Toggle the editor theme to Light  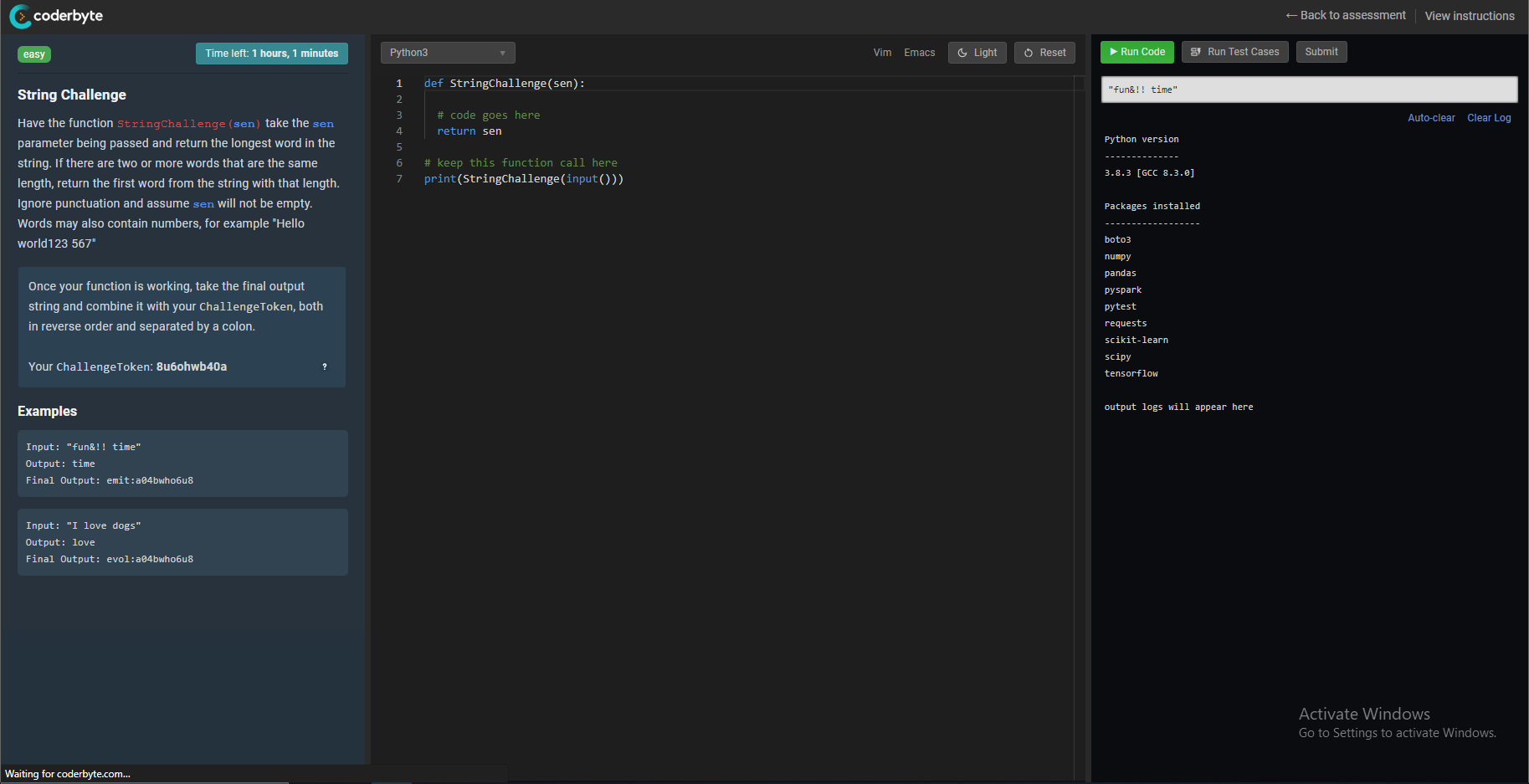tap(977, 52)
